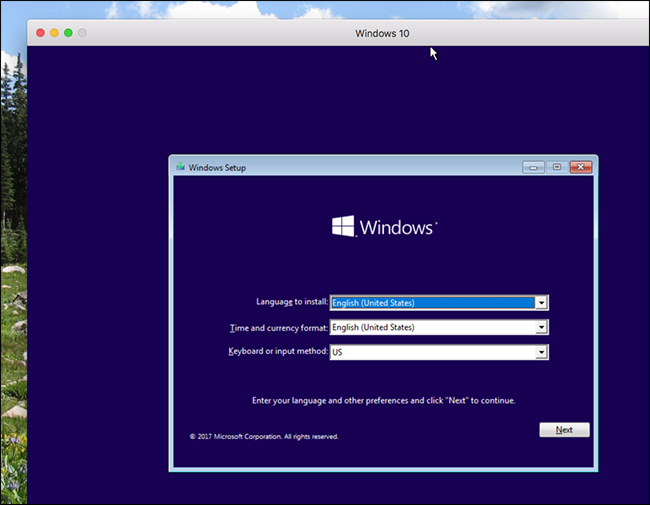
Task: Open the Keyboard or input method dropdown arrow
Action: click(541, 352)
